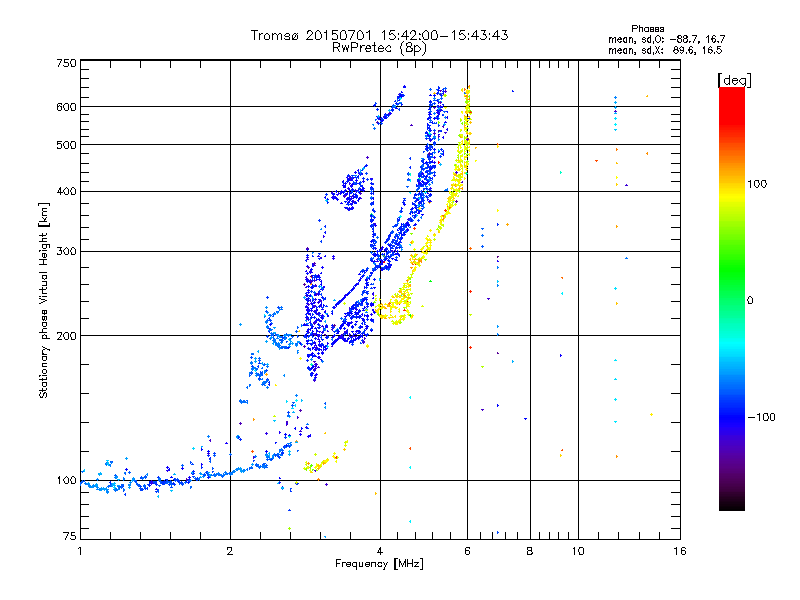Viewport: 800px width, 600px height.
Task: Click the y-axis label '750'
Action: 66,63
